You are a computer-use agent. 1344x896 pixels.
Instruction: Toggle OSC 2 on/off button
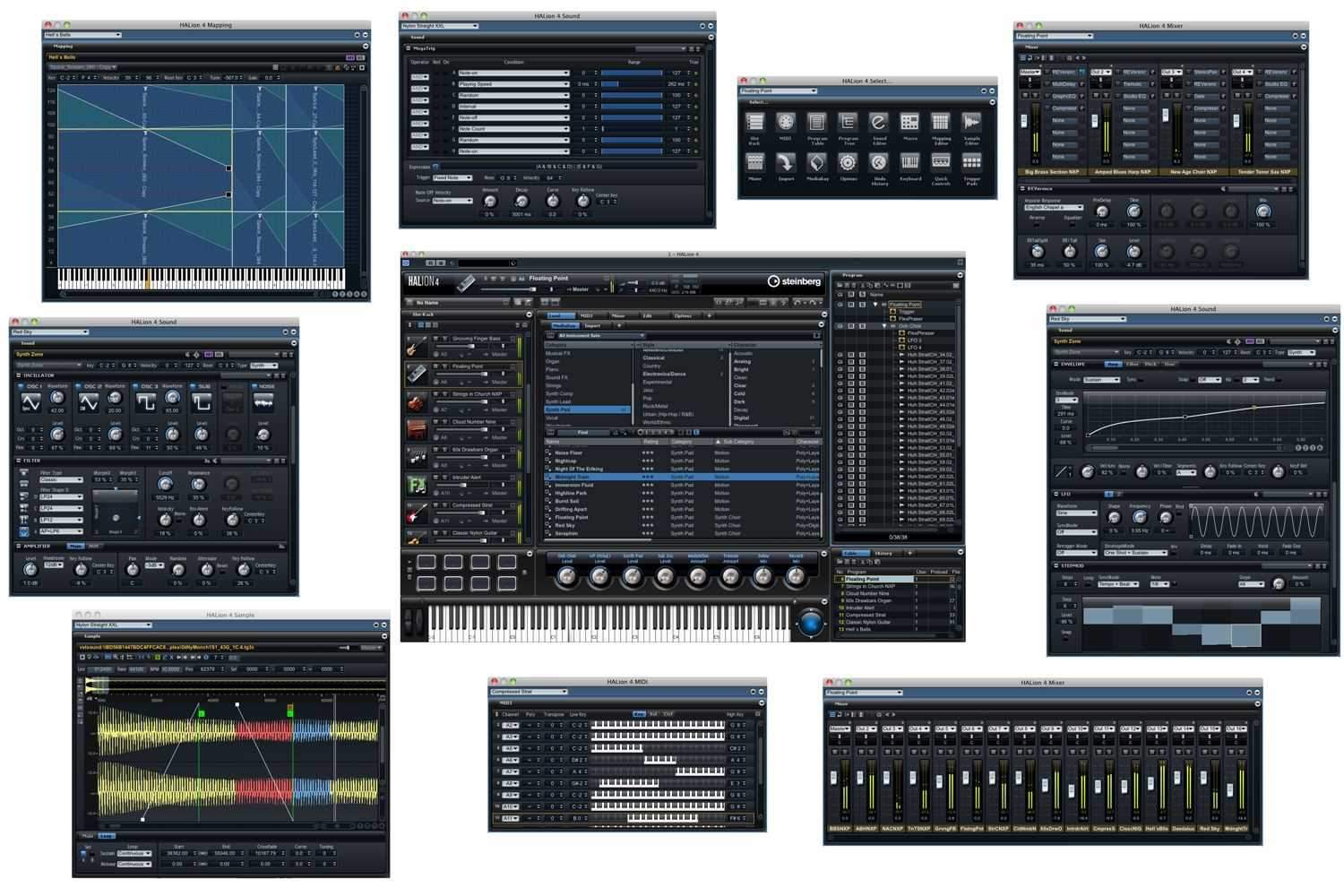point(79,386)
